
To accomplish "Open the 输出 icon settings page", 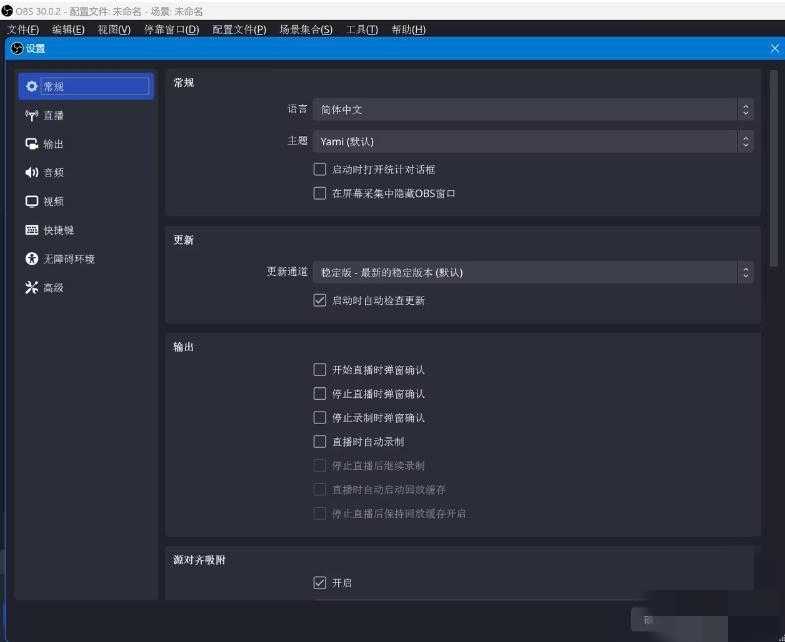I will pyautogui.click(x=32, y=144).
